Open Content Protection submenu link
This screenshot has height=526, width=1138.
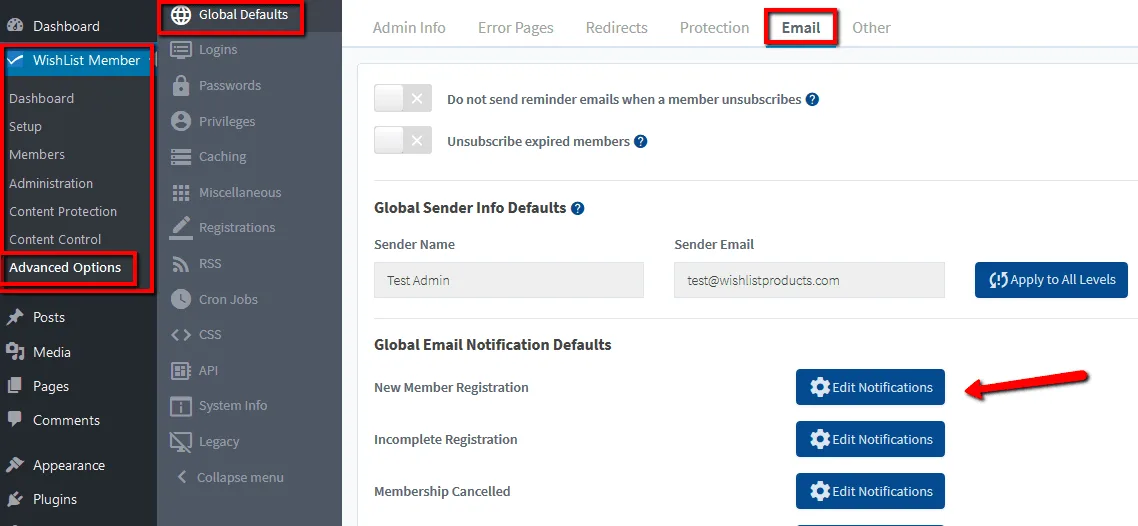(x=63, y=211)
